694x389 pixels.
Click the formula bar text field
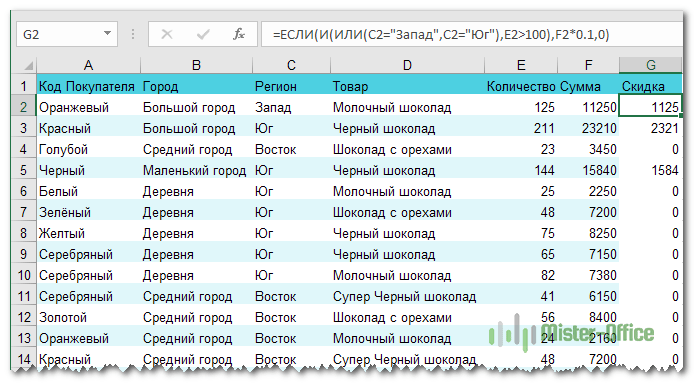(472, 34)
